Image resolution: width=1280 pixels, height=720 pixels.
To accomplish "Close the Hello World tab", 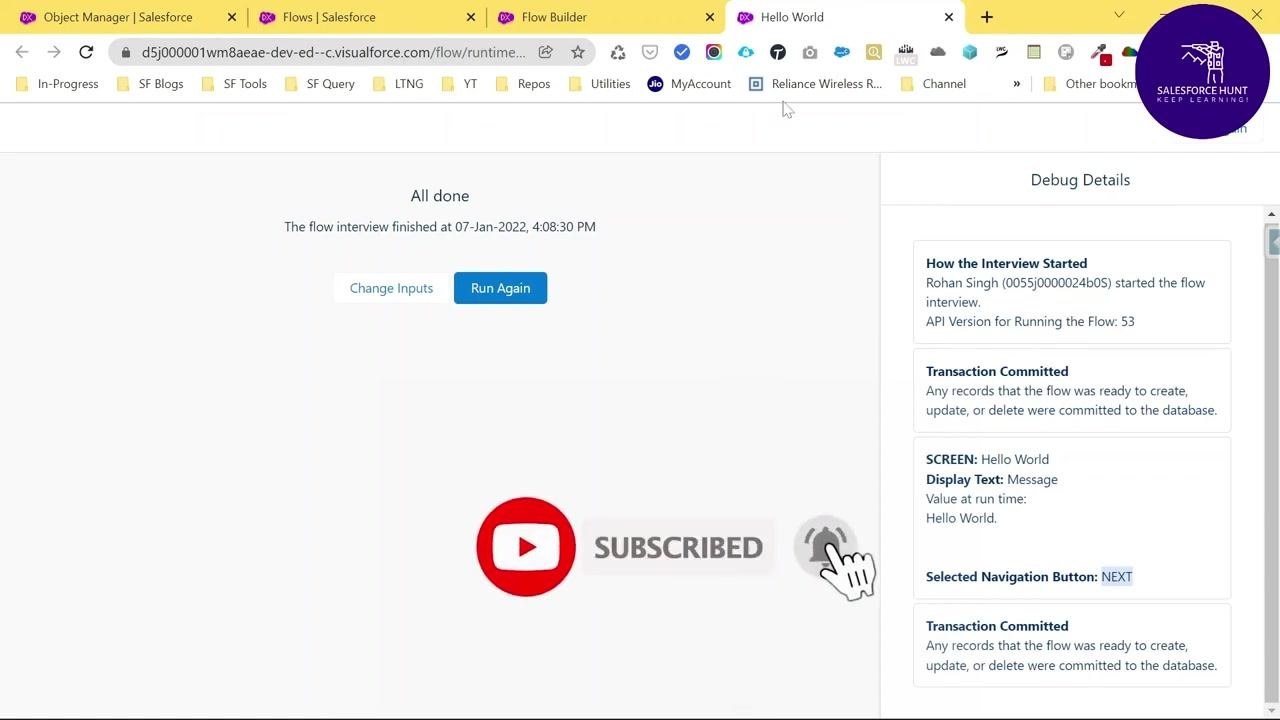I will coord(949,17).
